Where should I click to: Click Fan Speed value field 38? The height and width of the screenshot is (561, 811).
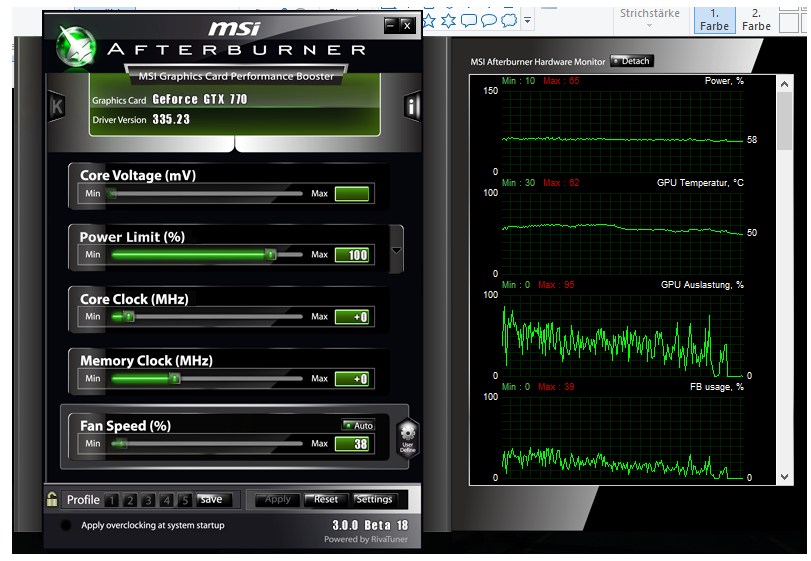352,444
